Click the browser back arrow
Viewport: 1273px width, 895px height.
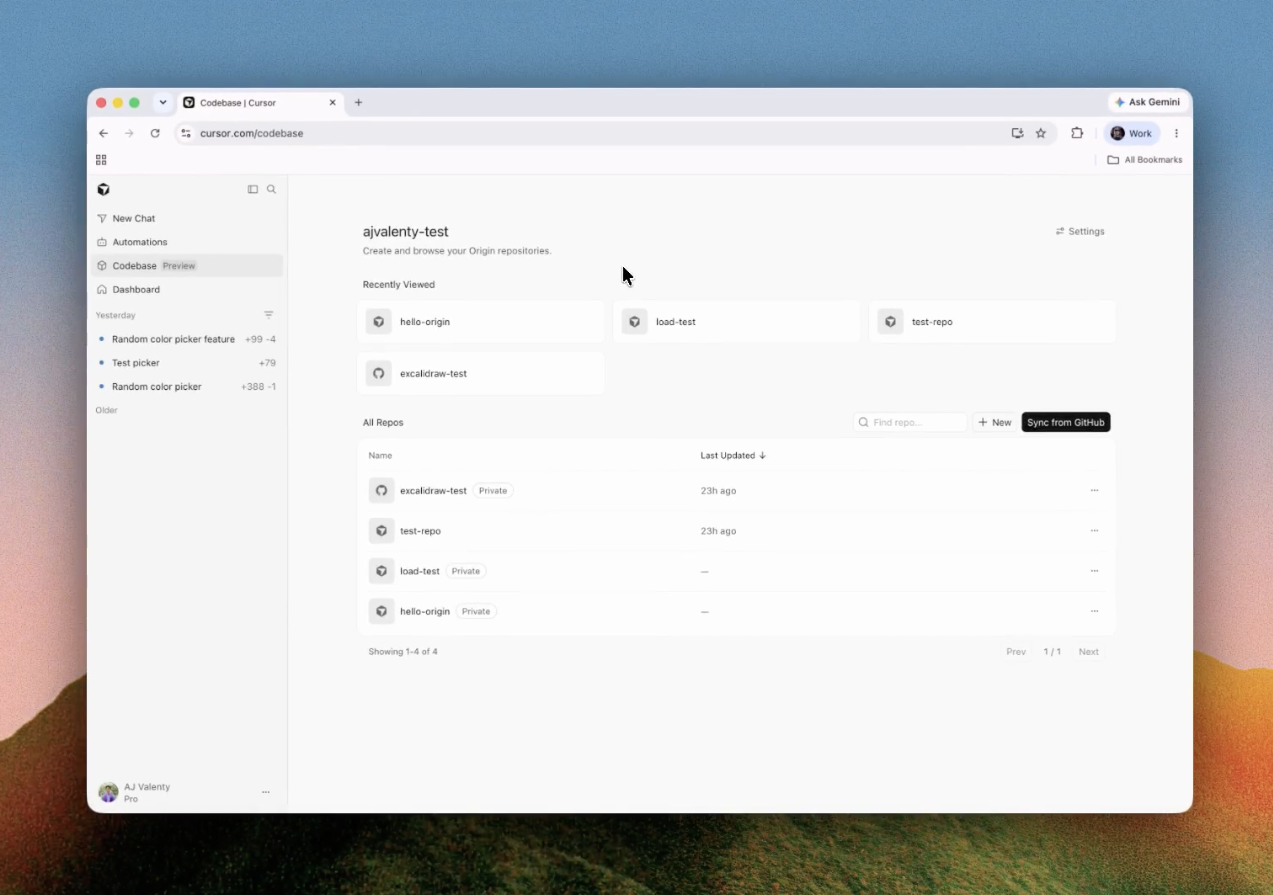[x=103, y=133]
